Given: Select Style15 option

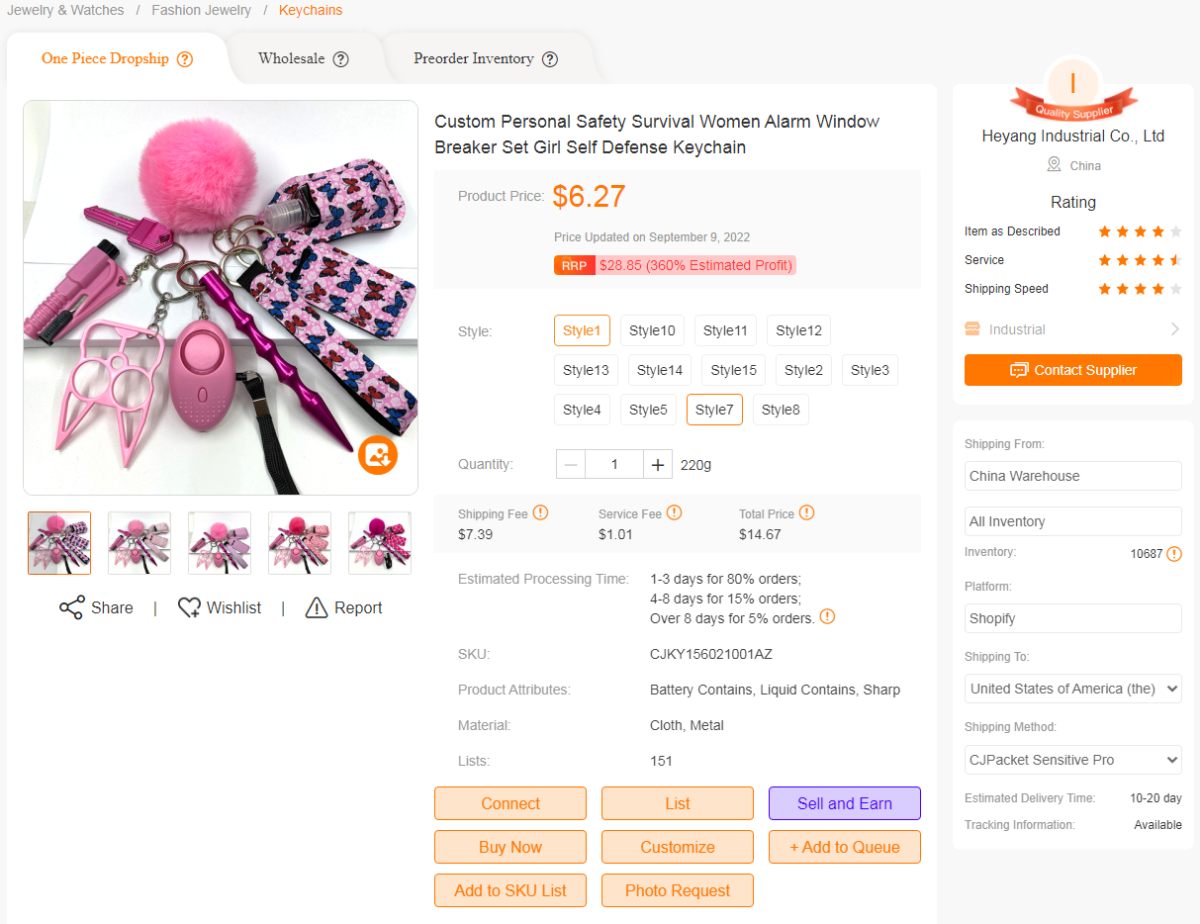Looking at the screenshot, I should point(733,369).
